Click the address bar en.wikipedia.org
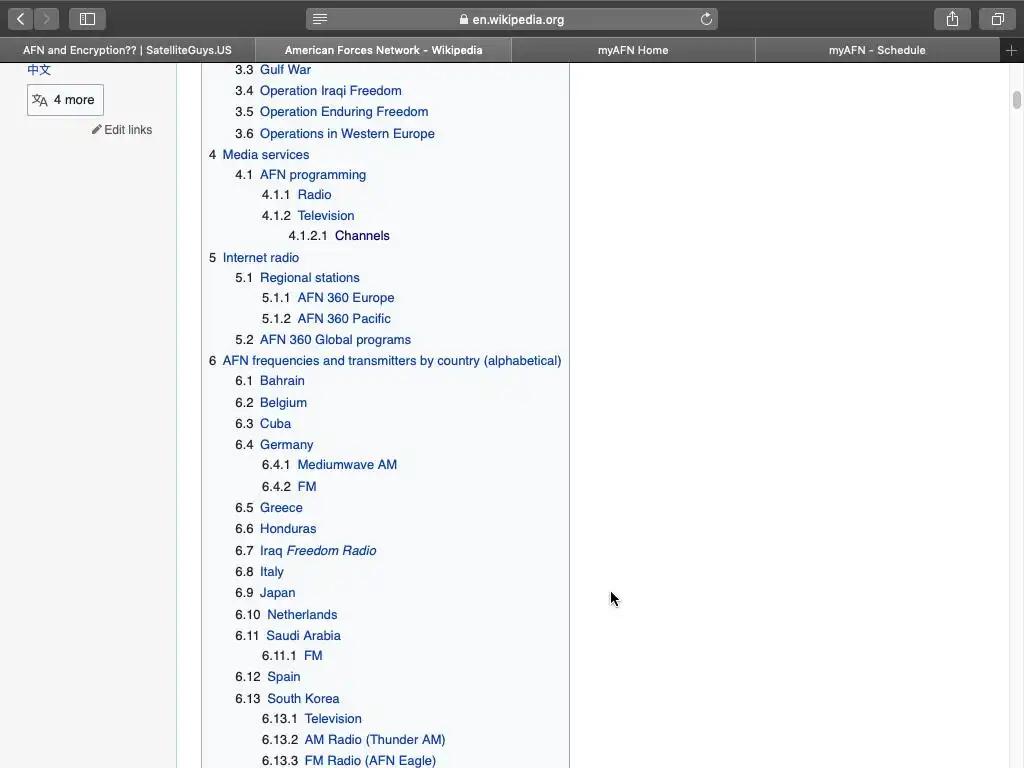 (x=512, y=19)
